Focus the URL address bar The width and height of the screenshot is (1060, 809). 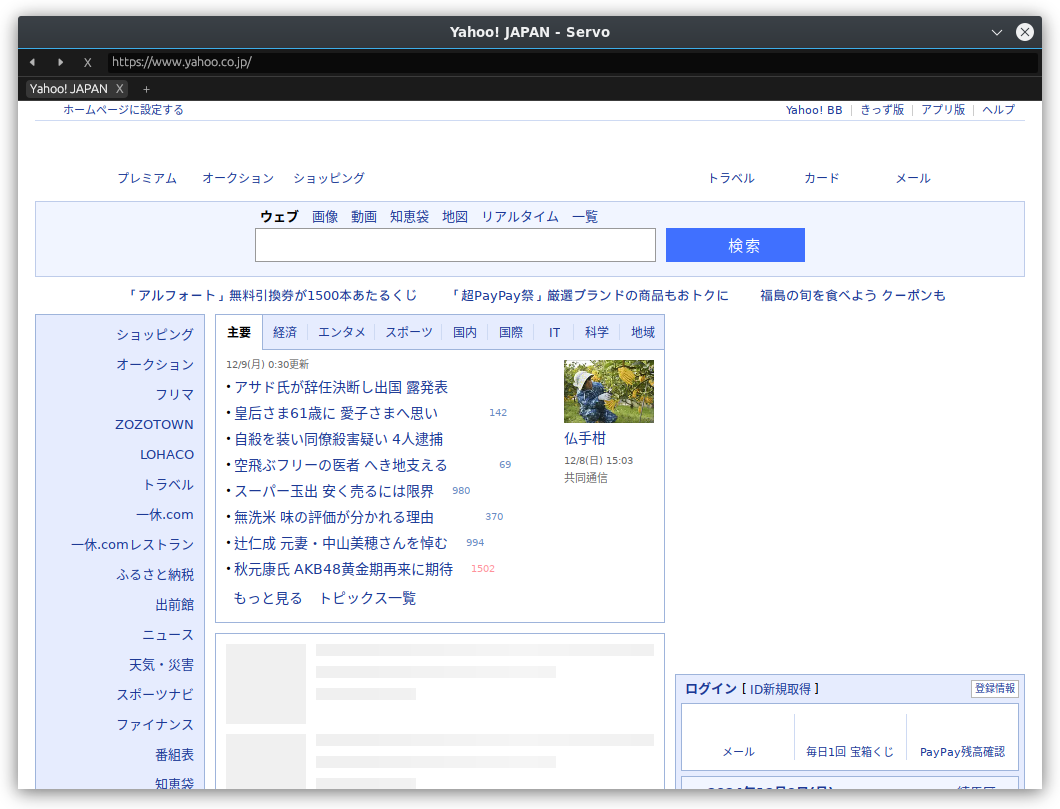[x=572, y=62]
